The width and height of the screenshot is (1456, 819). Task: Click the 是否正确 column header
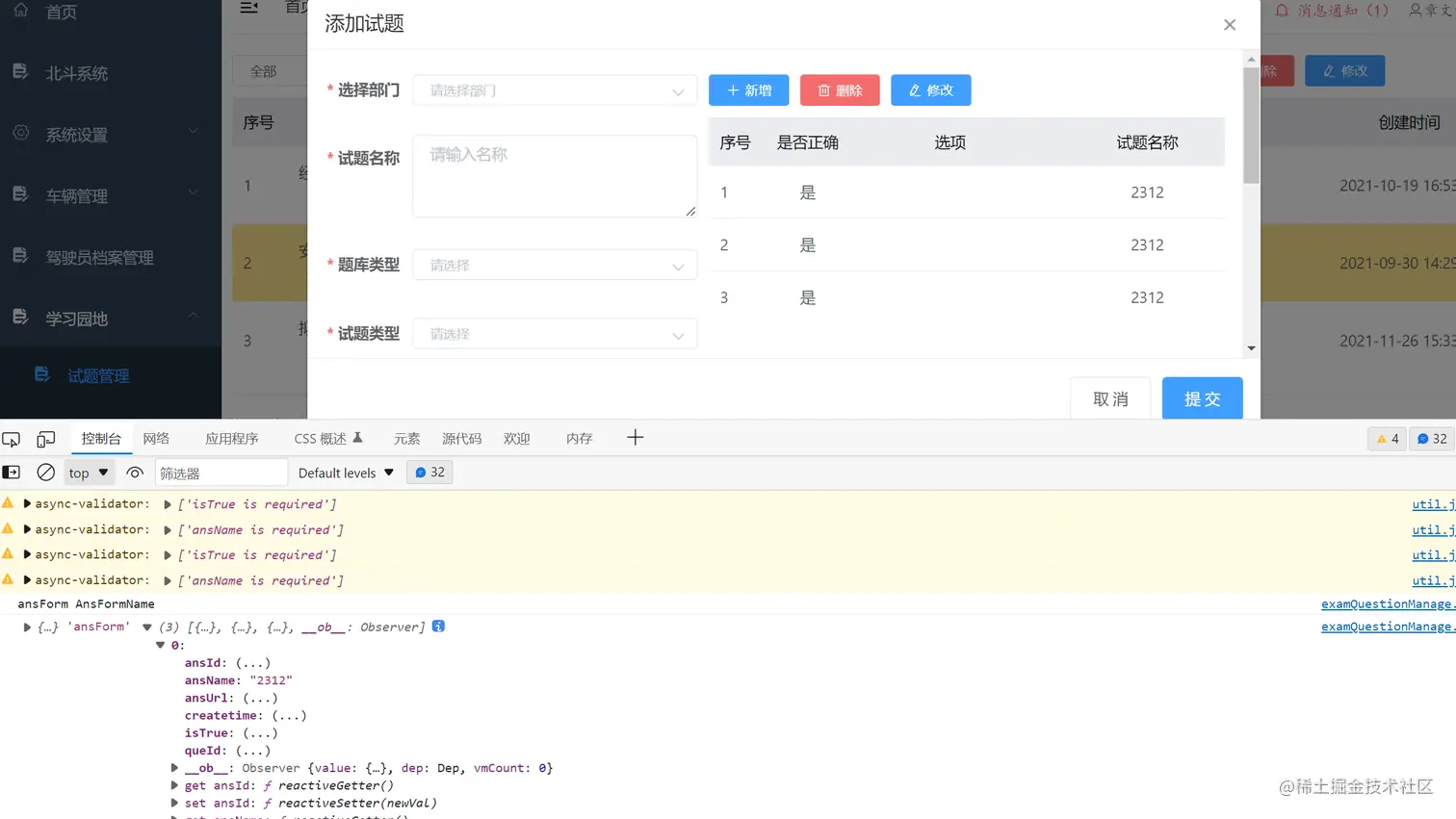(808, 142)
